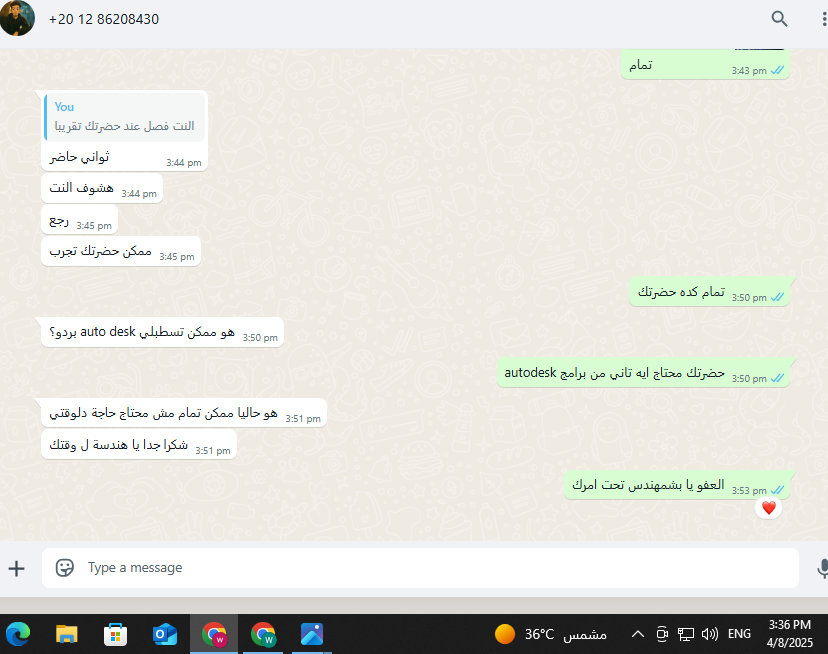Click the contact number +20 12 86208430
This screenshot has width=828, height=654.
(x=104, y=20)
